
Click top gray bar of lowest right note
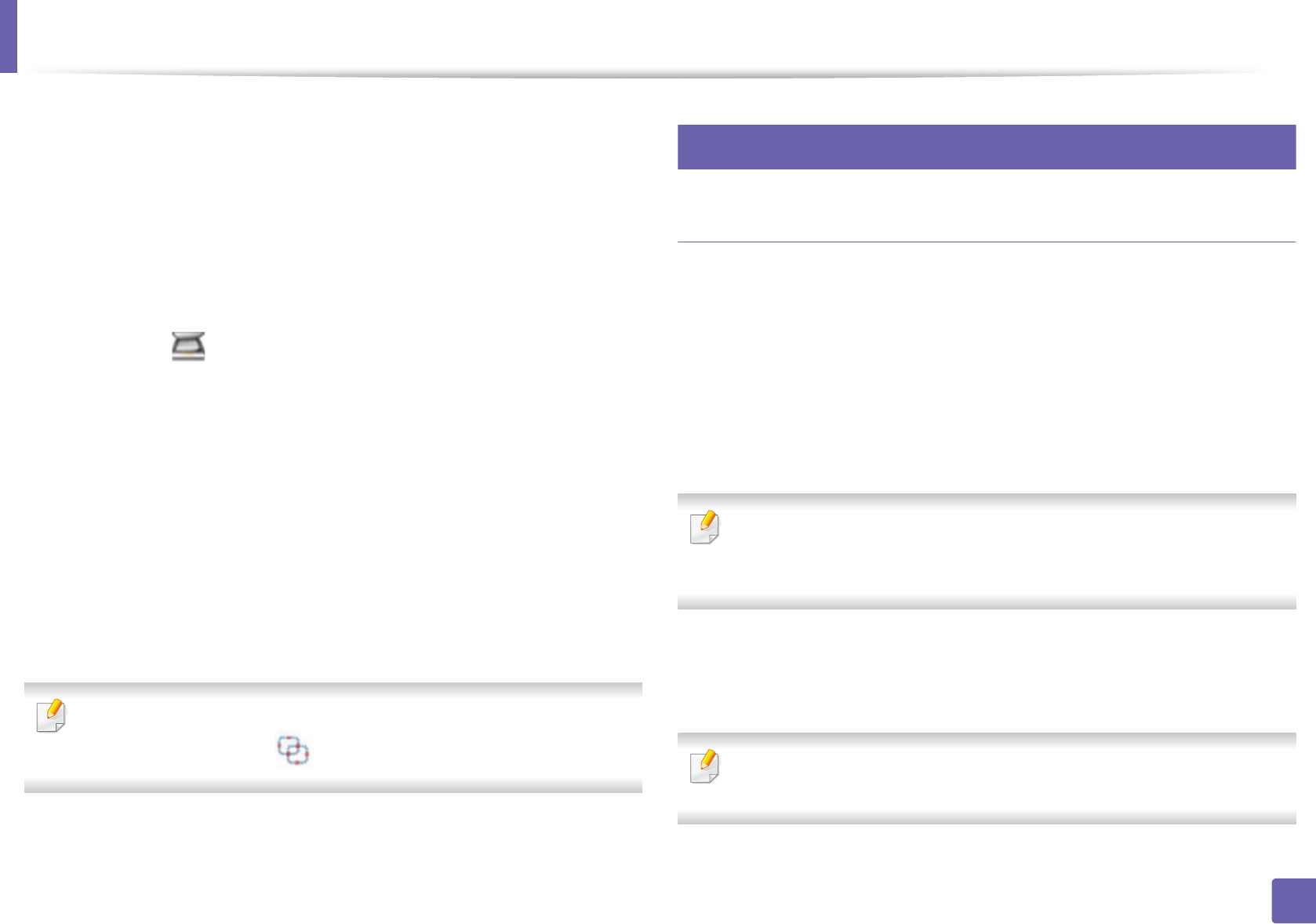(986, 739)
